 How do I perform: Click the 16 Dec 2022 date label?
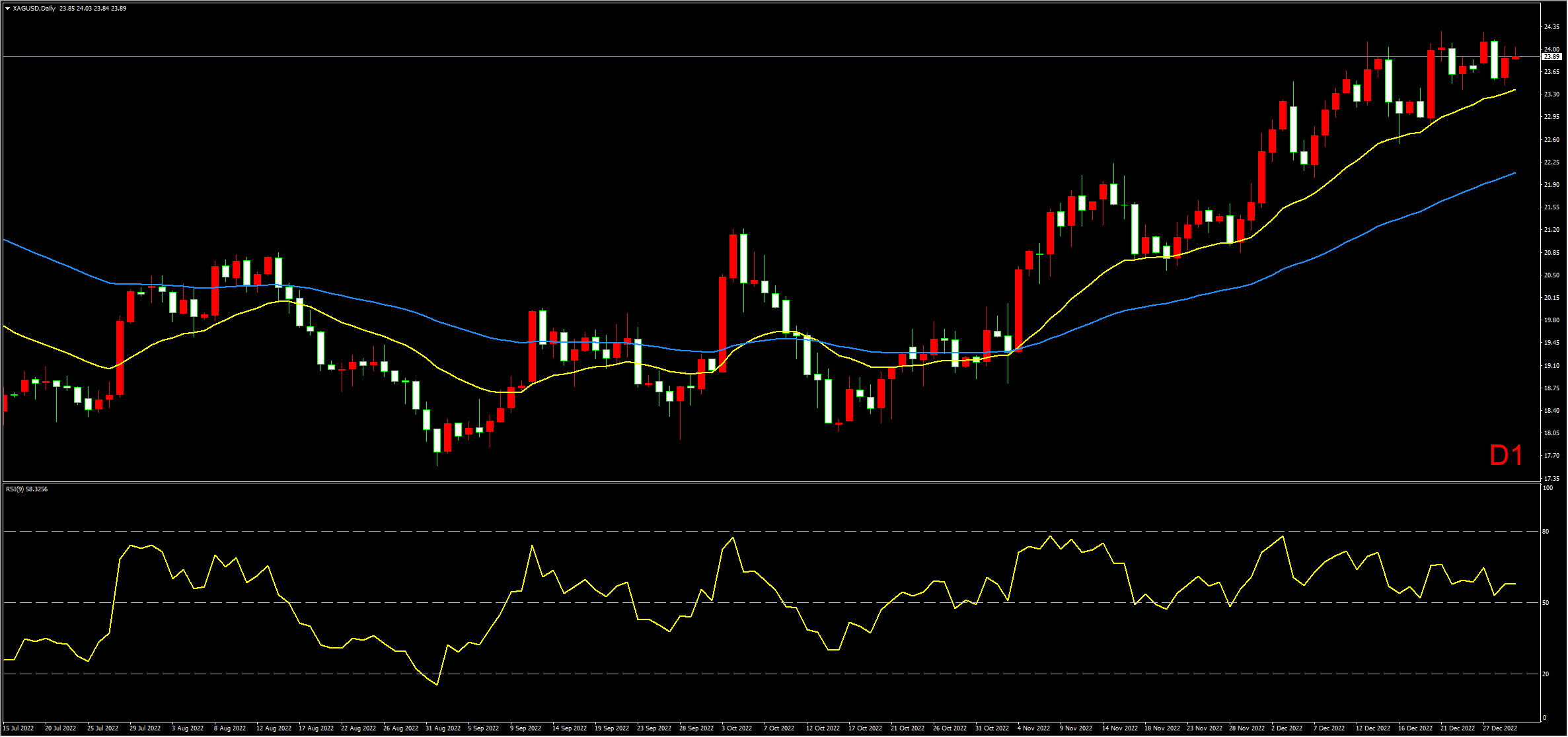tap(1415, 728)
